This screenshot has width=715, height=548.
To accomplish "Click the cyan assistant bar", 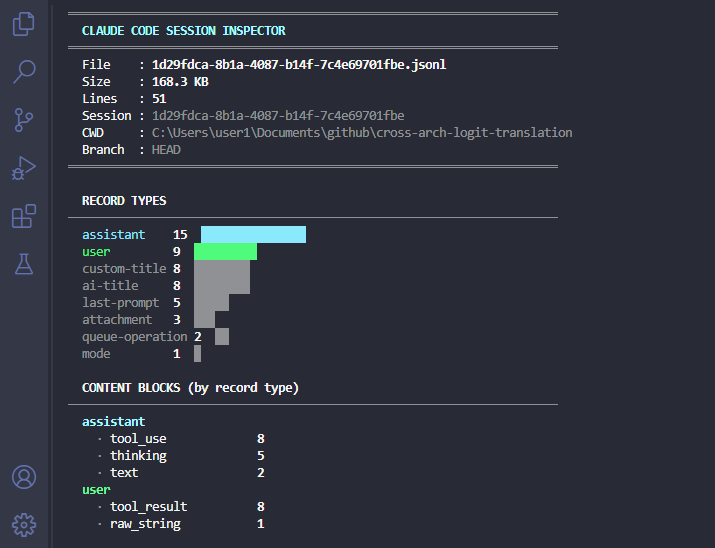I will pos(254,234).
